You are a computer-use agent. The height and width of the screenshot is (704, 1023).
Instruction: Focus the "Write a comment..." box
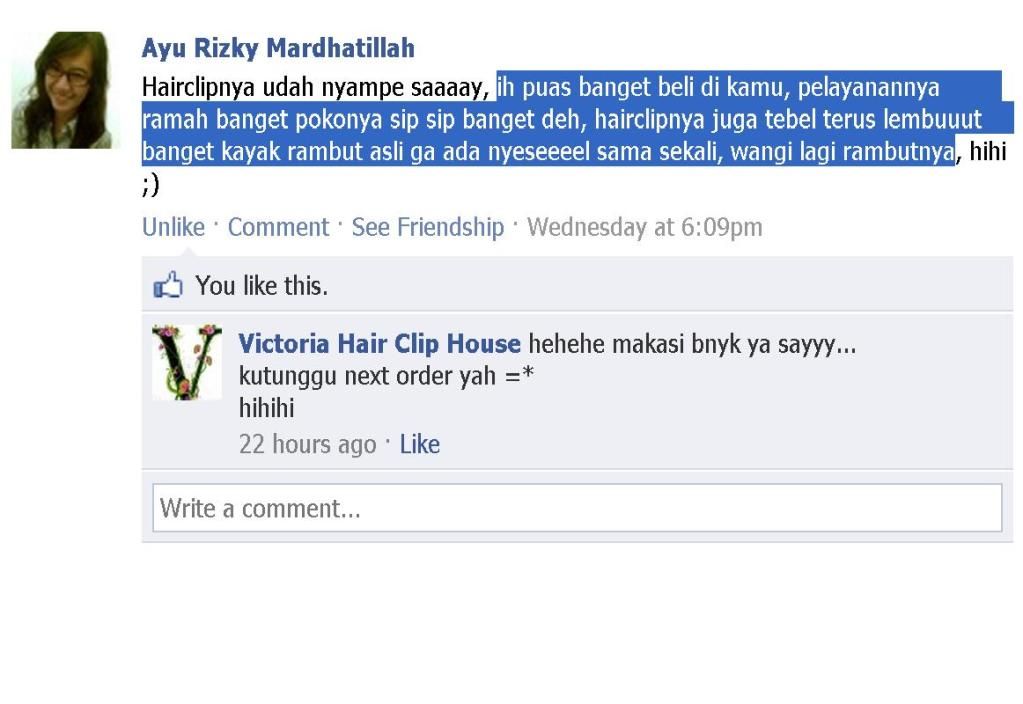(x=577, y=508)
